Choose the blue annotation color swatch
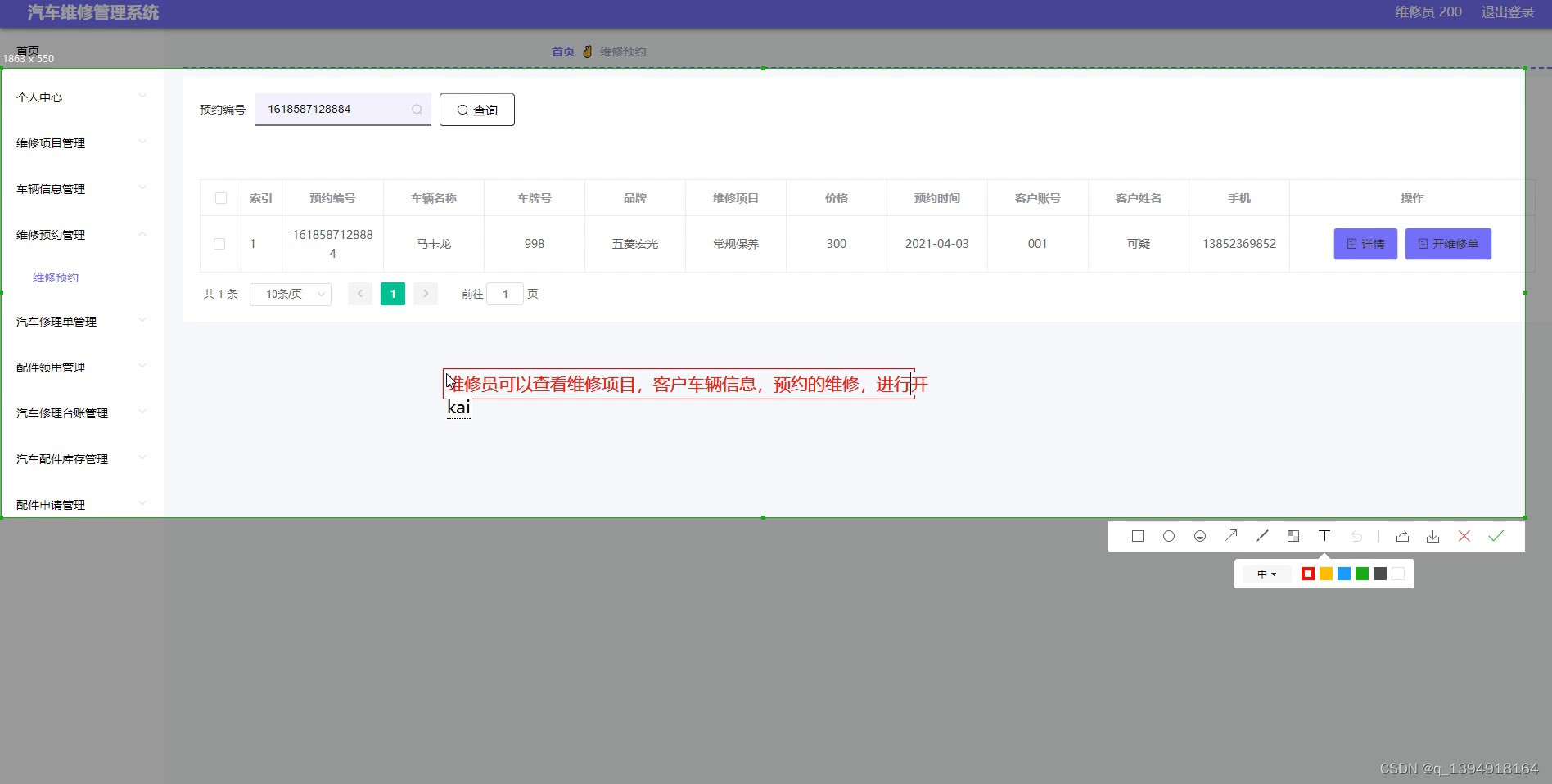 (x=1343, y=574)
